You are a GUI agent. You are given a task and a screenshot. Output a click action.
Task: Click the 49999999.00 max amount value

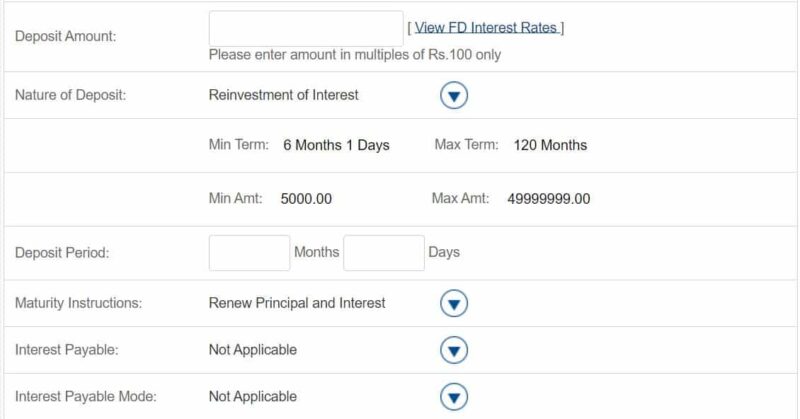pos(548,199)
